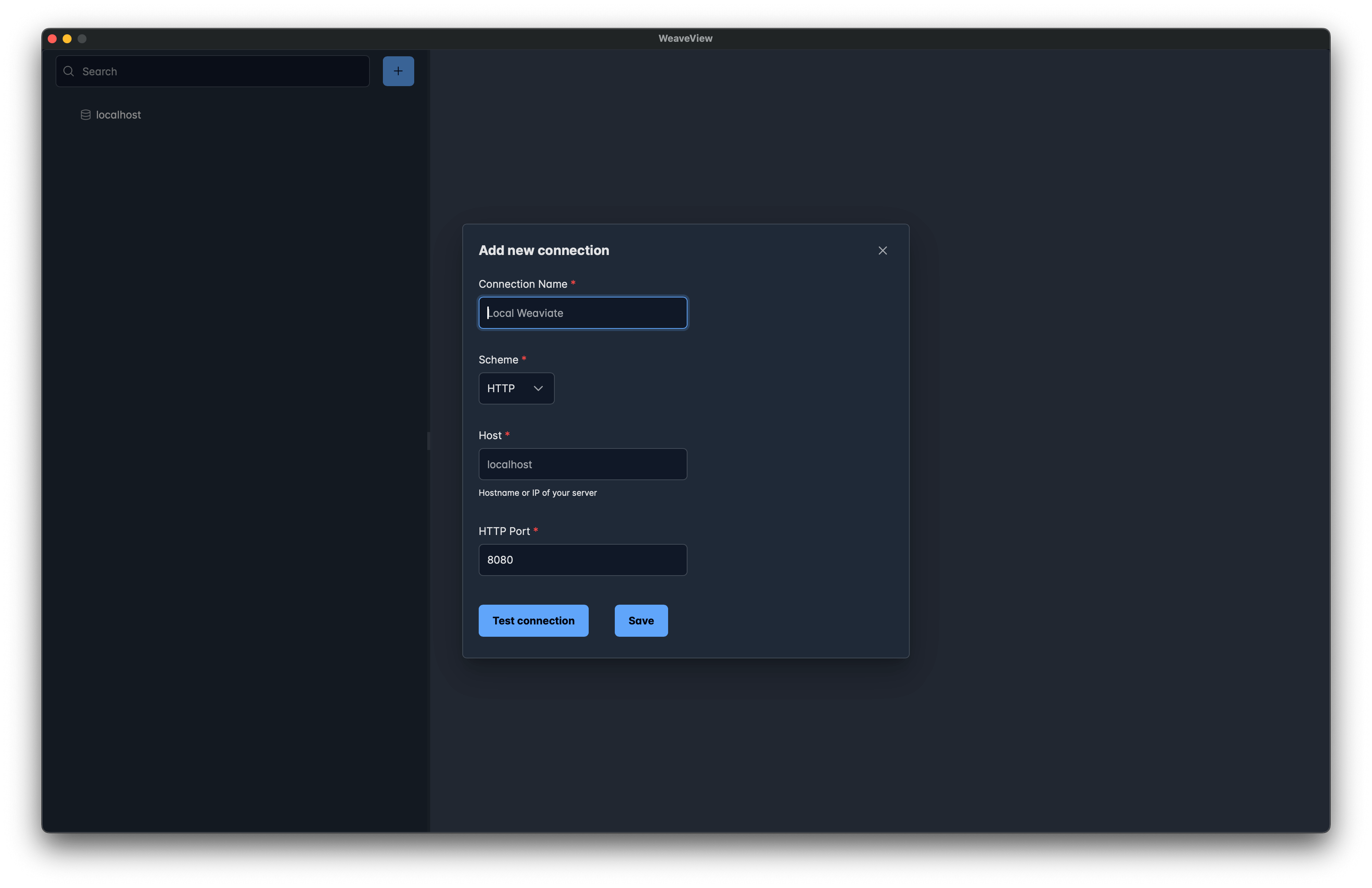This screenshot has height=888, width=1372.
Task: Click the chevron arrow in the Scheme selector
Action: 538,388
